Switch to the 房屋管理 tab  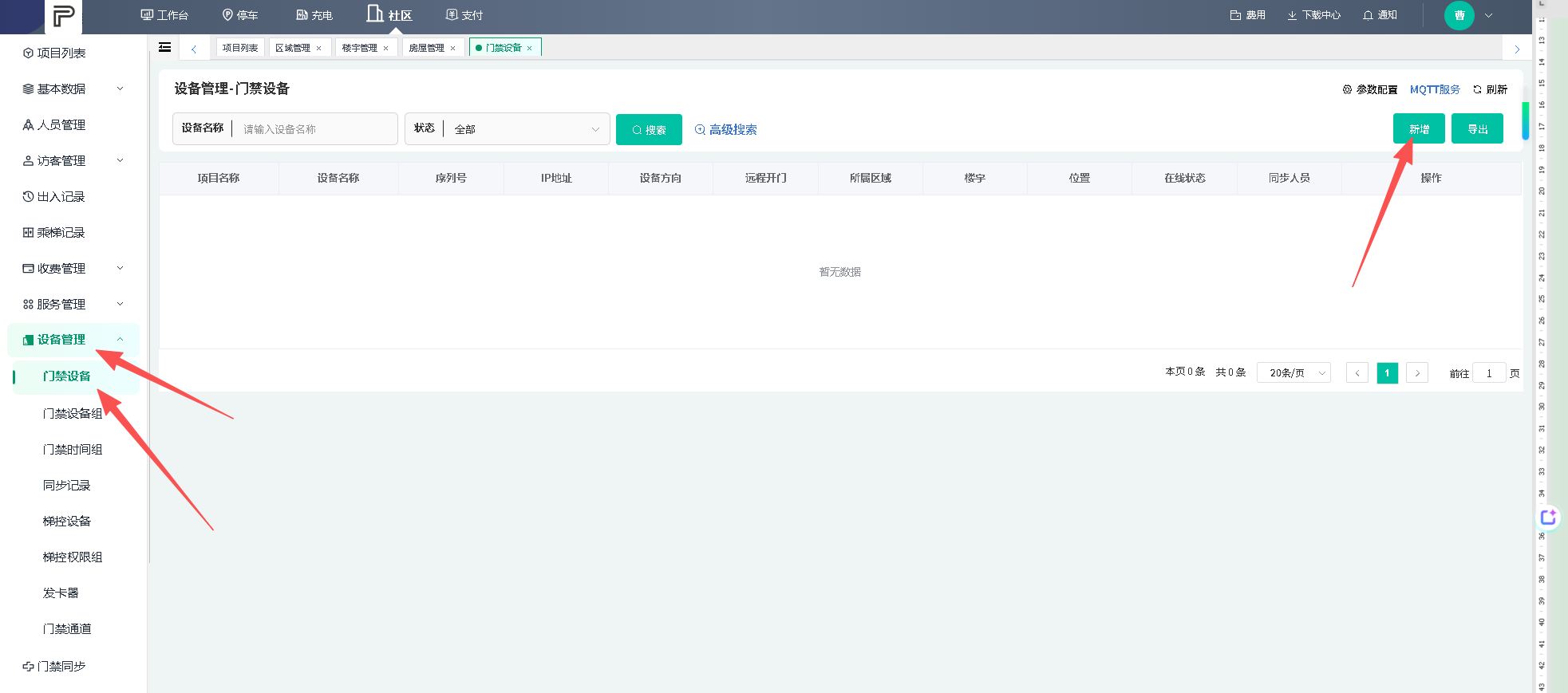(427, 48)
